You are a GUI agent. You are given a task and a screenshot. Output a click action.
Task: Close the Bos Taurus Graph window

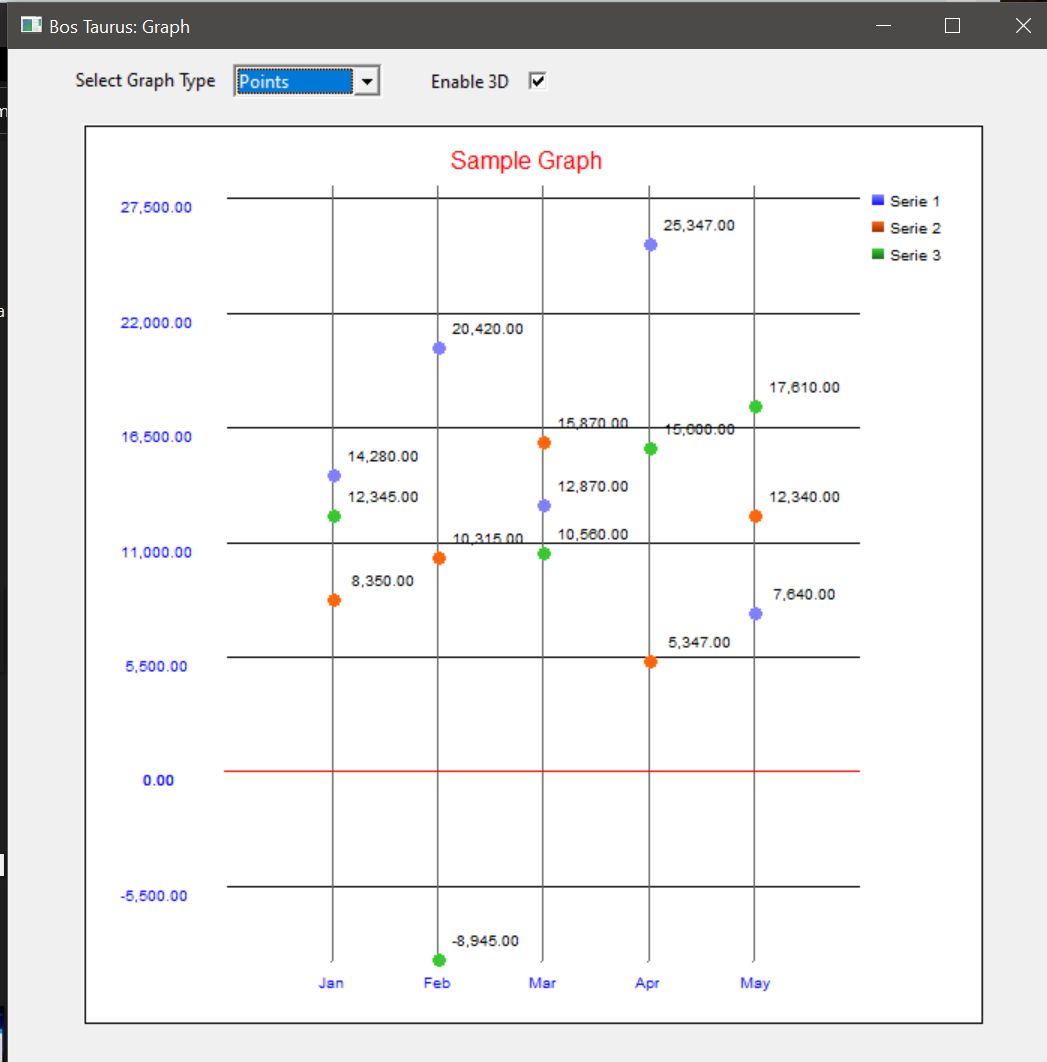[x=1022, y=26]
